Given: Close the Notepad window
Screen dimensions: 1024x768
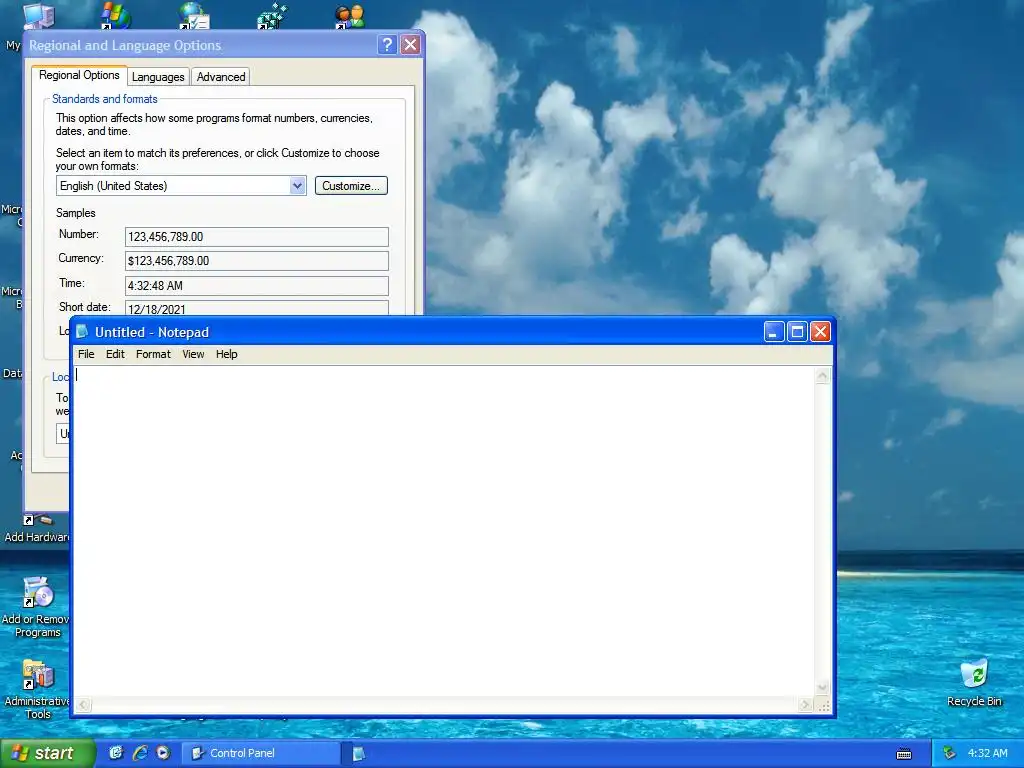Looking at the screenshot, I should [820, 332].
